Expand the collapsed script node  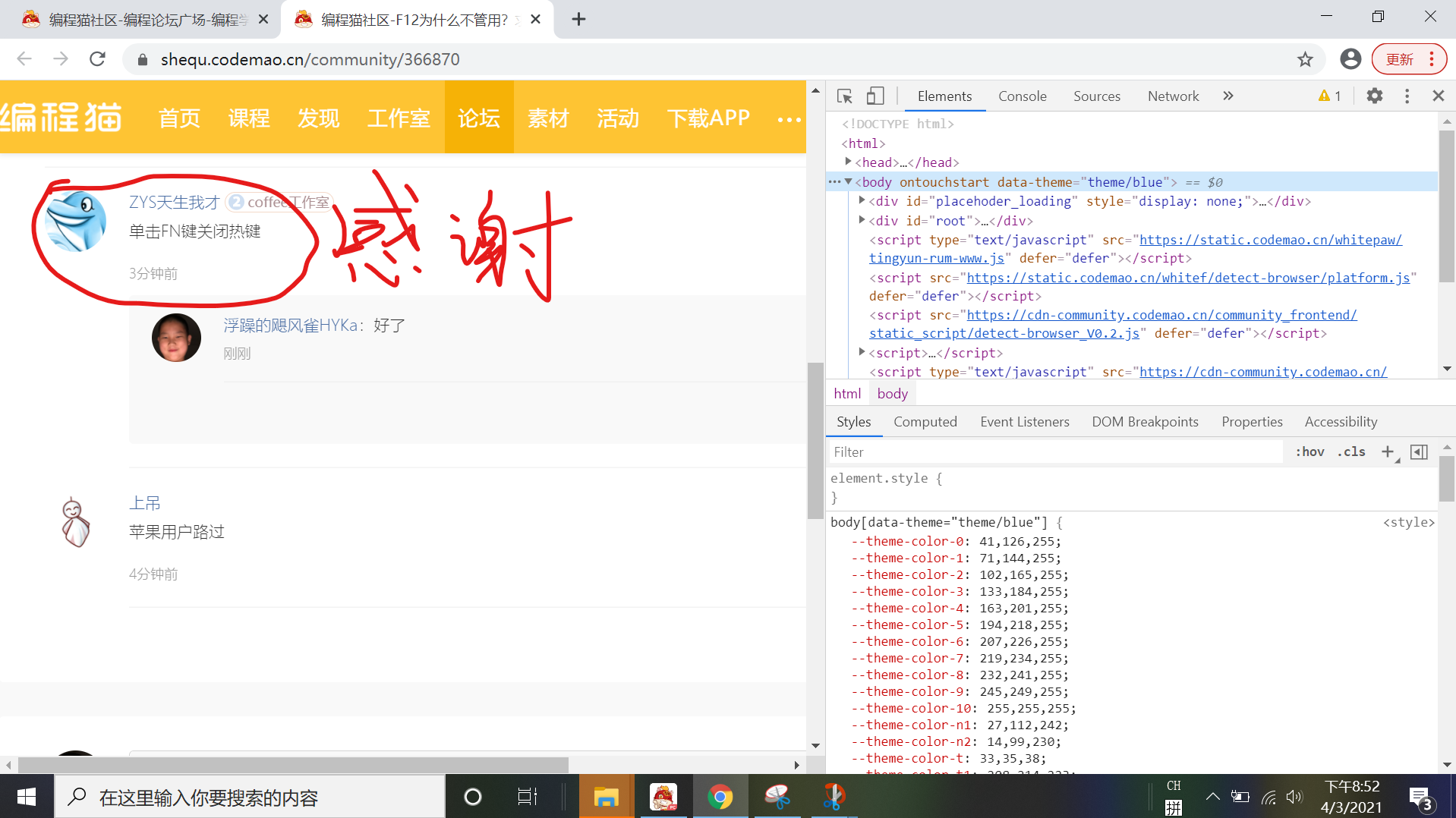pos(862,352)
